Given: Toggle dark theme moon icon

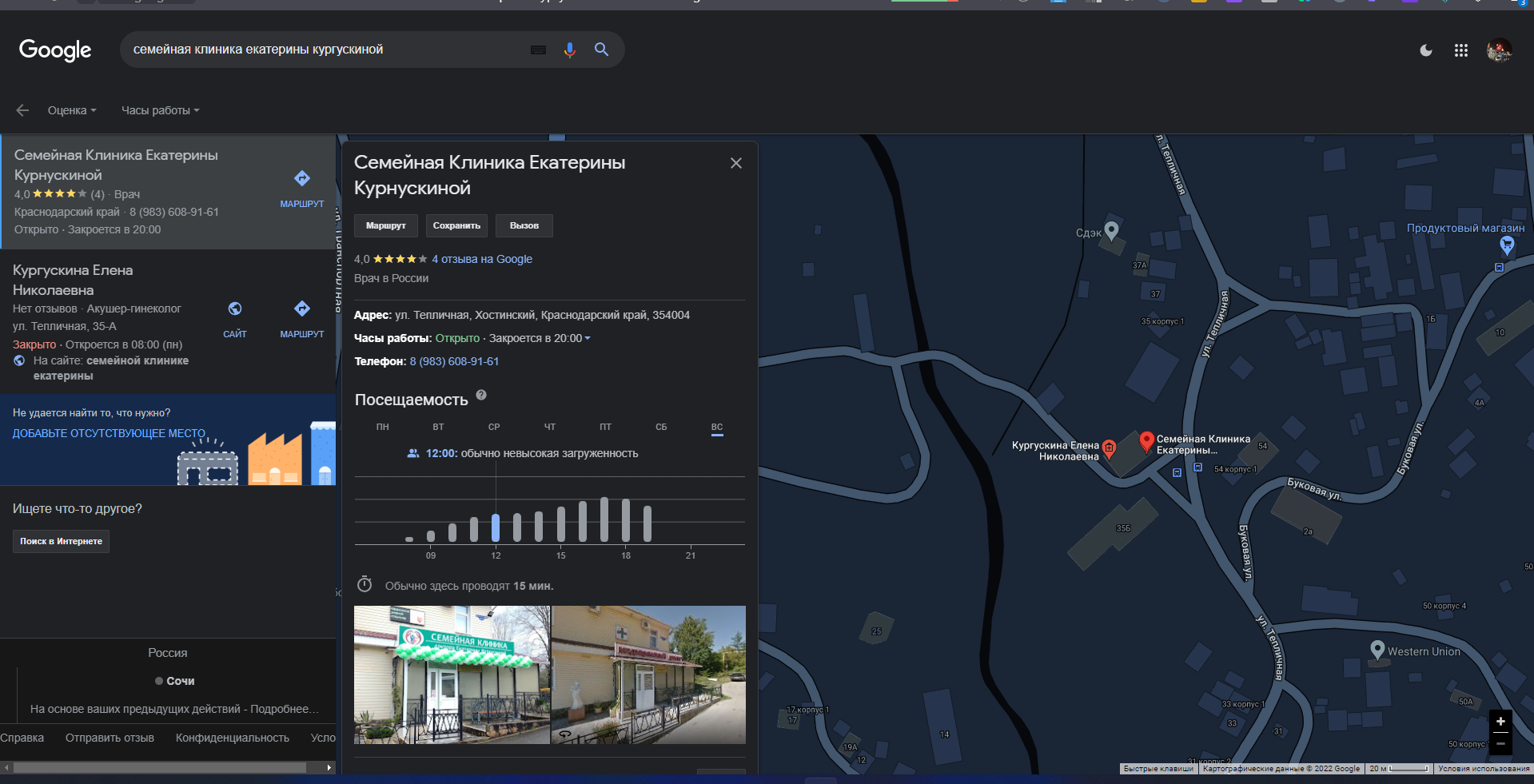Looking at the screenshot, I should point(1426,50).
